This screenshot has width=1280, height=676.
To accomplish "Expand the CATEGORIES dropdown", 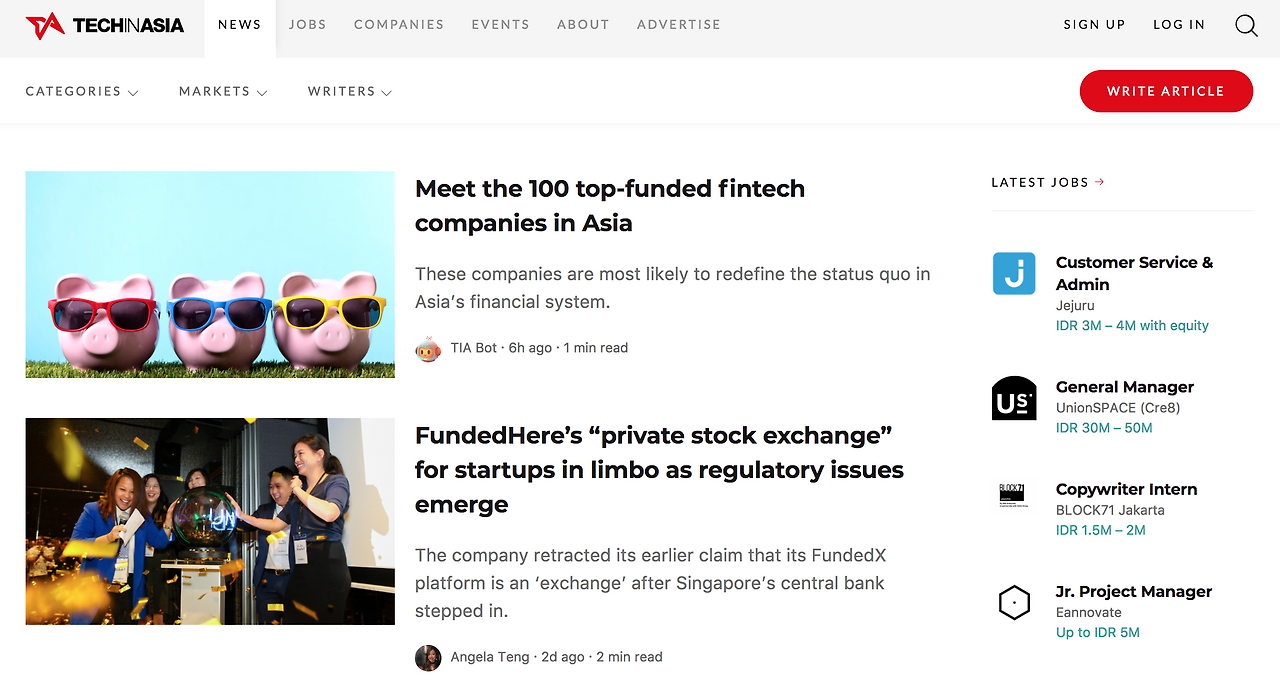I will (x=81, y=91).
